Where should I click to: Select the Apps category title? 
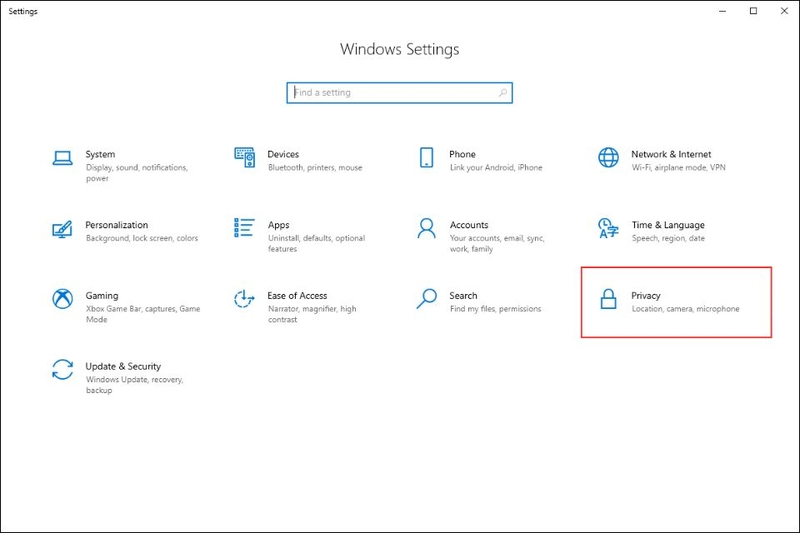point(279,225)
